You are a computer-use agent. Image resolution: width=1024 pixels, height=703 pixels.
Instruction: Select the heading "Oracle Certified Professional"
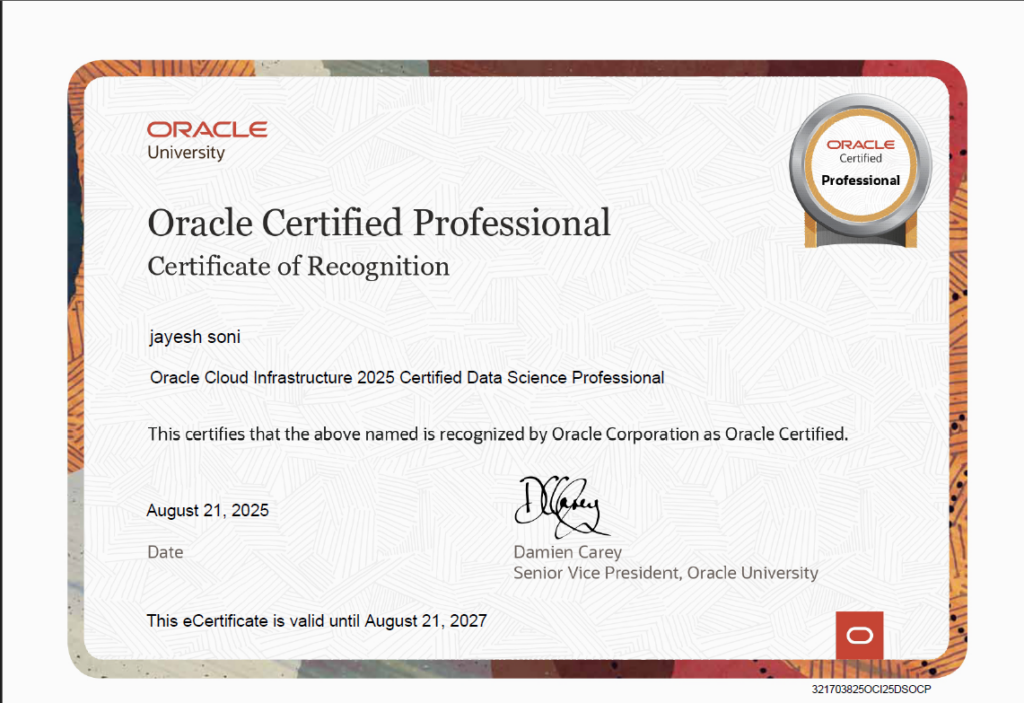click(x=379, y=223)
